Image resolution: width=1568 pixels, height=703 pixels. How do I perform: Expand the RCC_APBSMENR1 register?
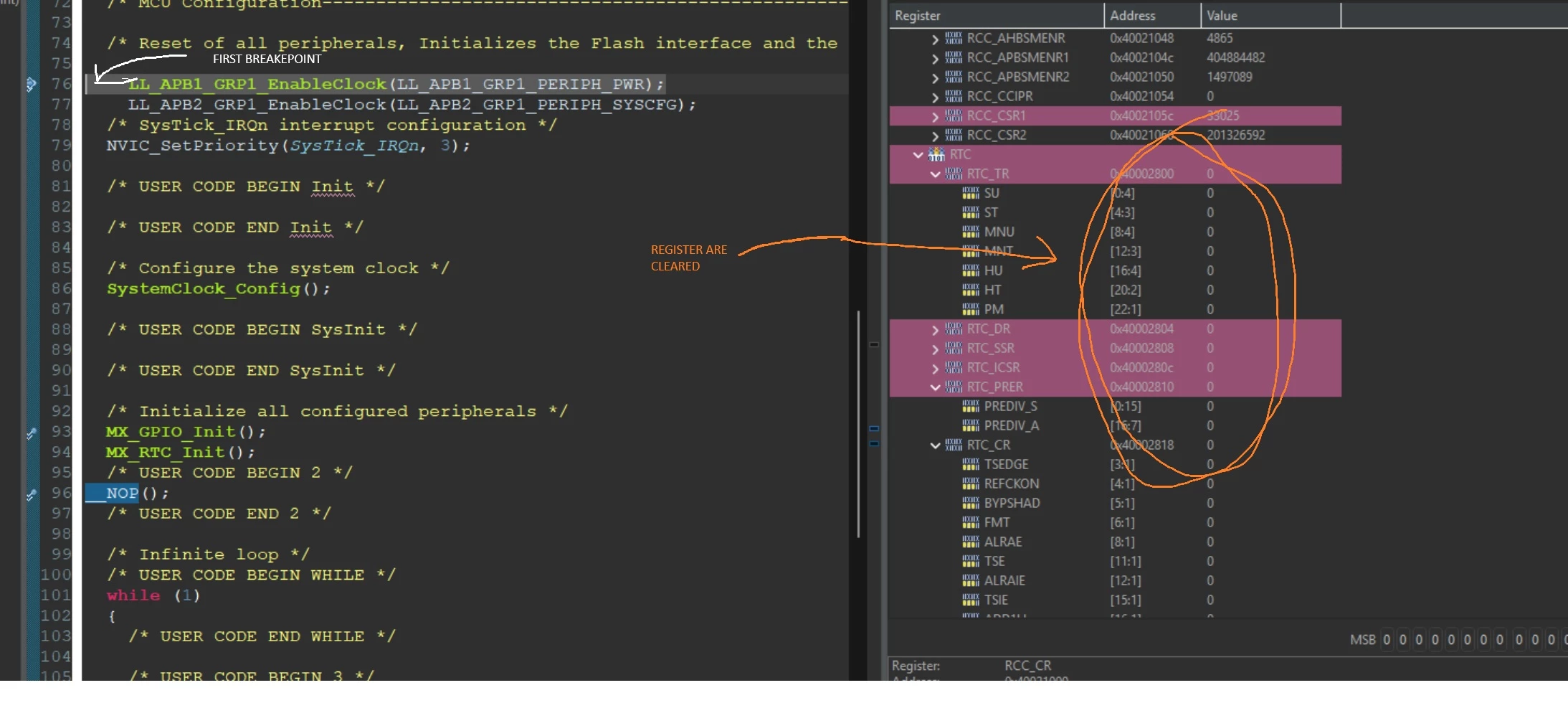click(x=935, y=58)
